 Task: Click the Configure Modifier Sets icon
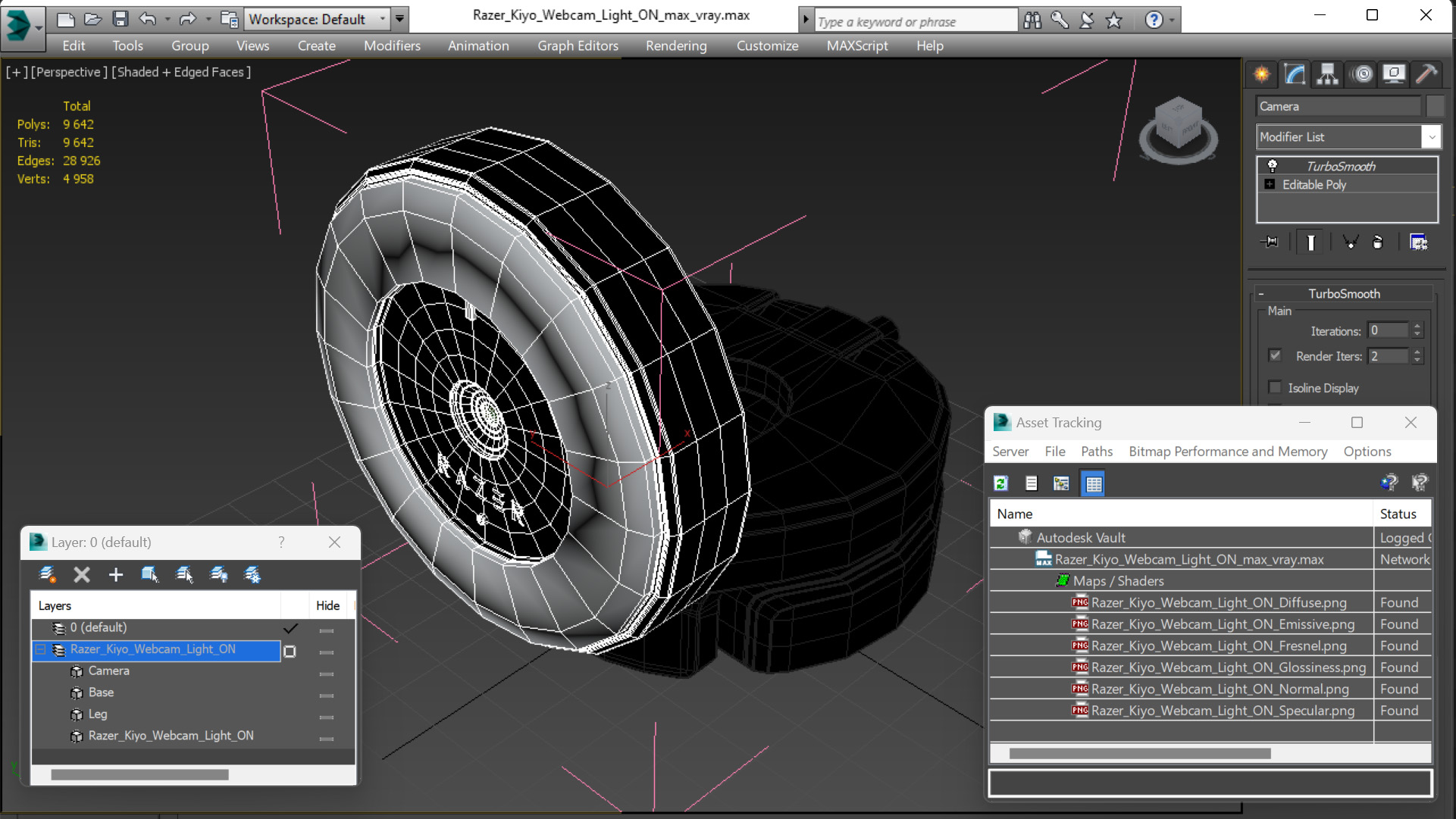tap(1418, 242)
